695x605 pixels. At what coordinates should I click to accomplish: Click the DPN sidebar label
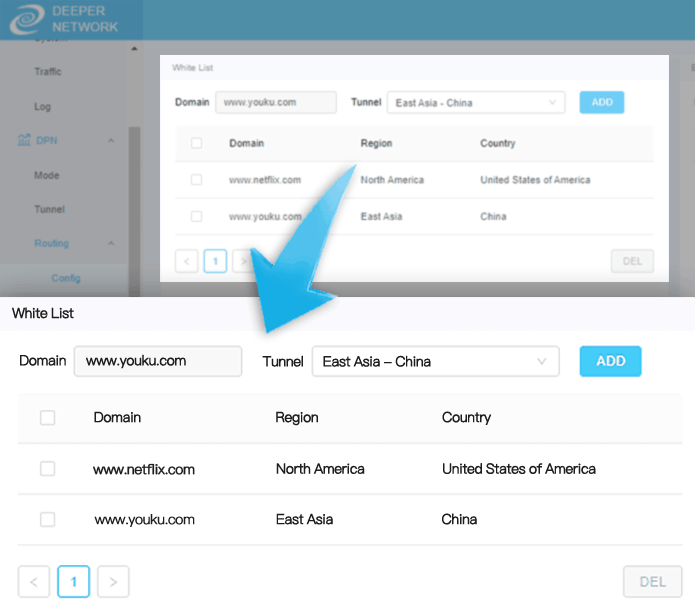[x=47, y=141]
